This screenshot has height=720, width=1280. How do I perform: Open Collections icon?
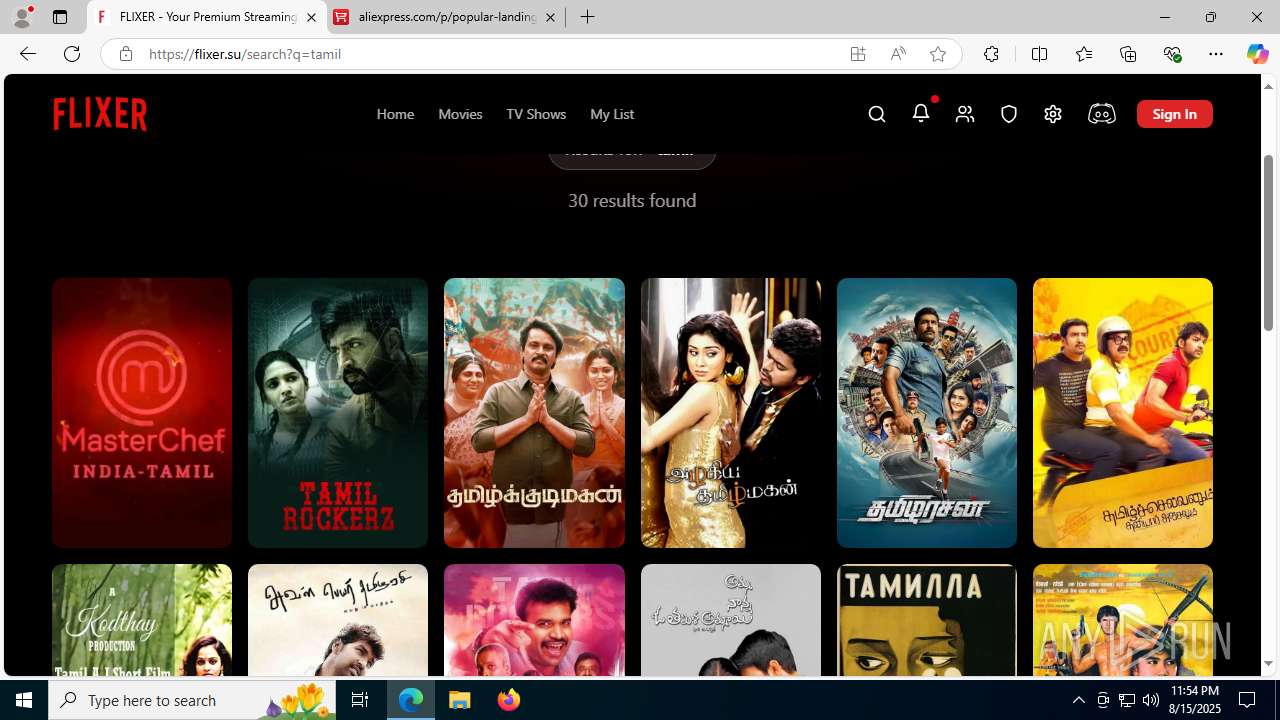point(1128,54)
